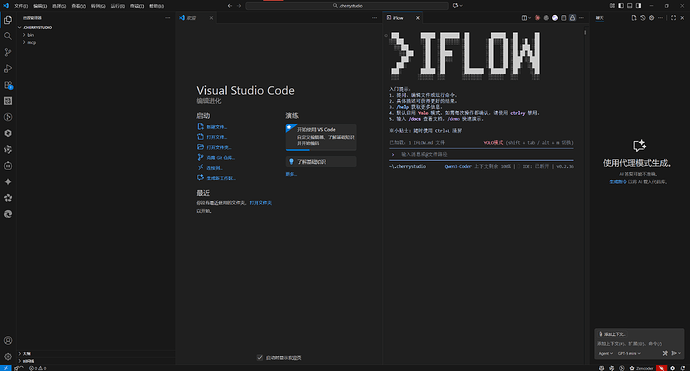Open the Selection menu
The height and width of the screenshot is (371, 690).
(59, 6)
